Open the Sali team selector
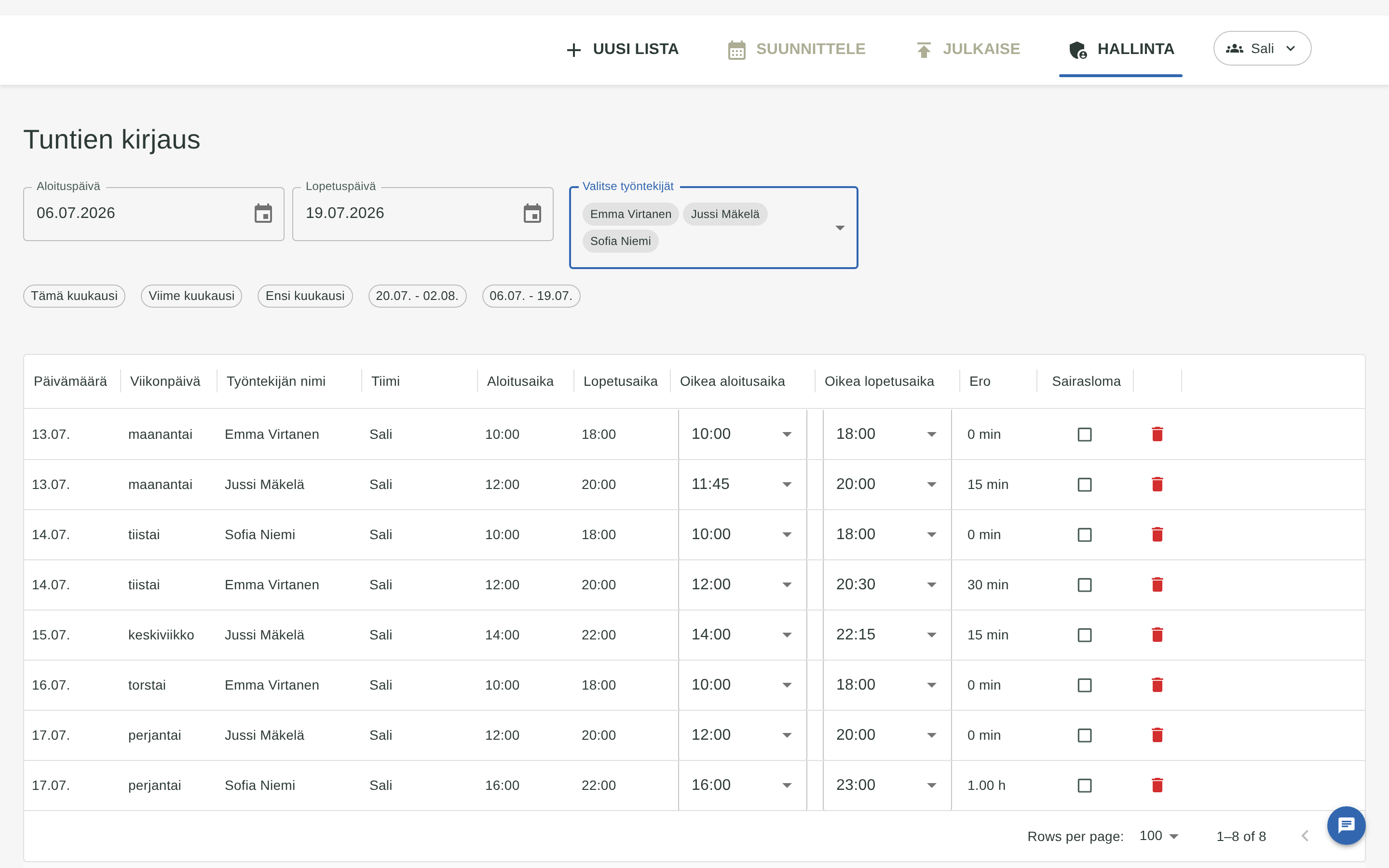Viewport: 1389px width, 868px height. [1262, 49]
